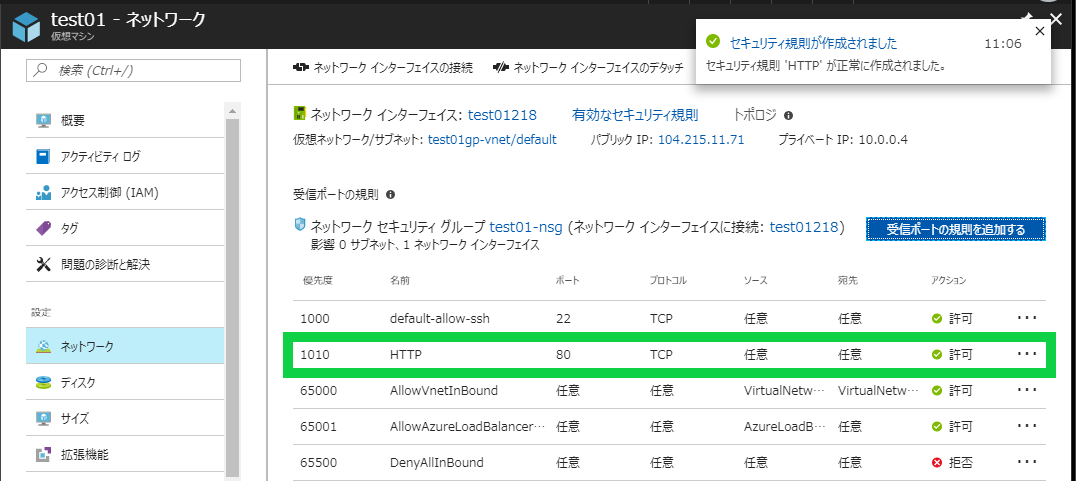Image resolution: width=1076 pixels, height=481 pixels.
Task: Click the タグ purple tag icon
Action: [x=43, y=228]
